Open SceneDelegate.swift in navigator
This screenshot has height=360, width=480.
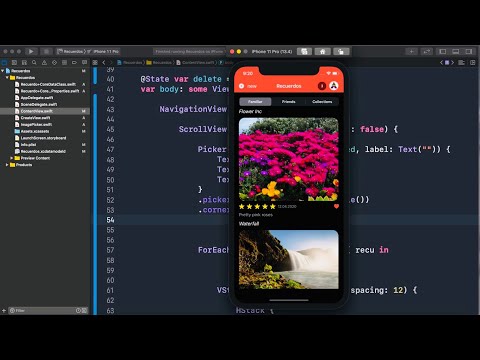[39, 104]
